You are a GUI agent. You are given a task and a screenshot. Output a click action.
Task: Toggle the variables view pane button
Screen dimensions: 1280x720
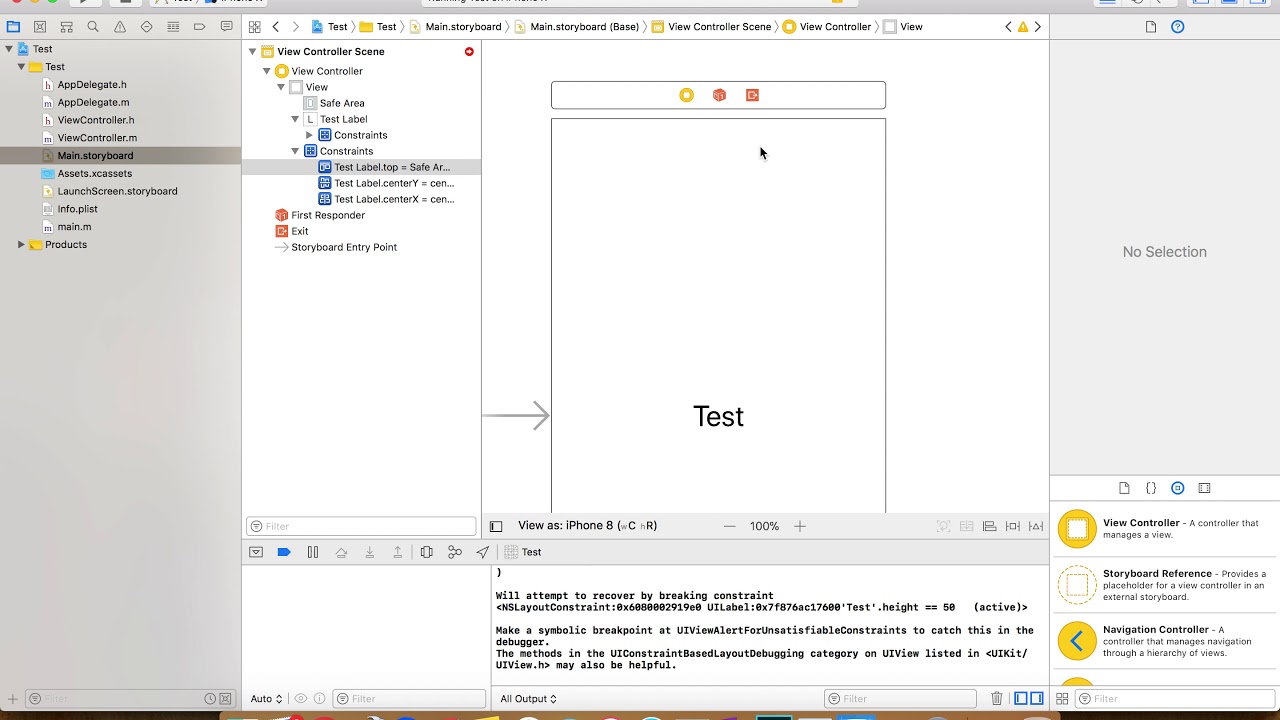coord(1021,699)
